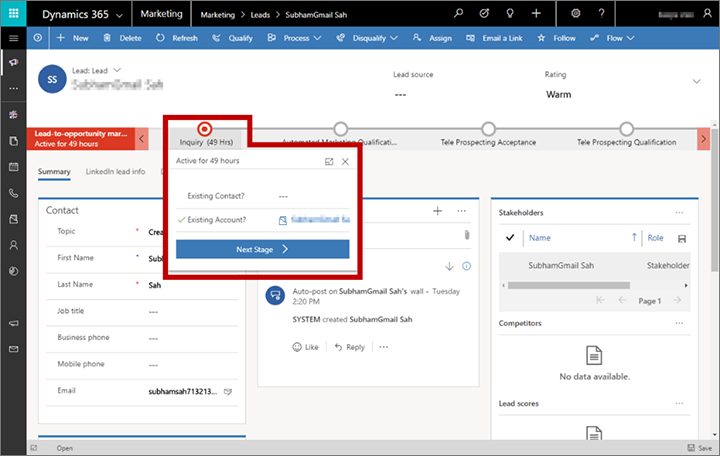The width and height of the screenshot is (720, 456).
Task: Select the Inquiry stage circle
Action: click(205, 128)
